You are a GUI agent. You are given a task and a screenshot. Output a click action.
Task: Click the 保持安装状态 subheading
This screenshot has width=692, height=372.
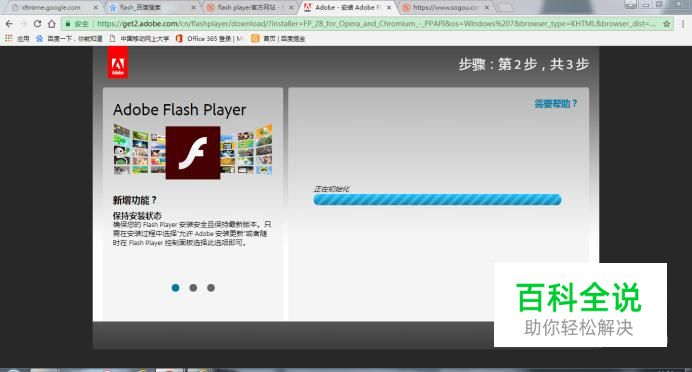tap(137, 215)
